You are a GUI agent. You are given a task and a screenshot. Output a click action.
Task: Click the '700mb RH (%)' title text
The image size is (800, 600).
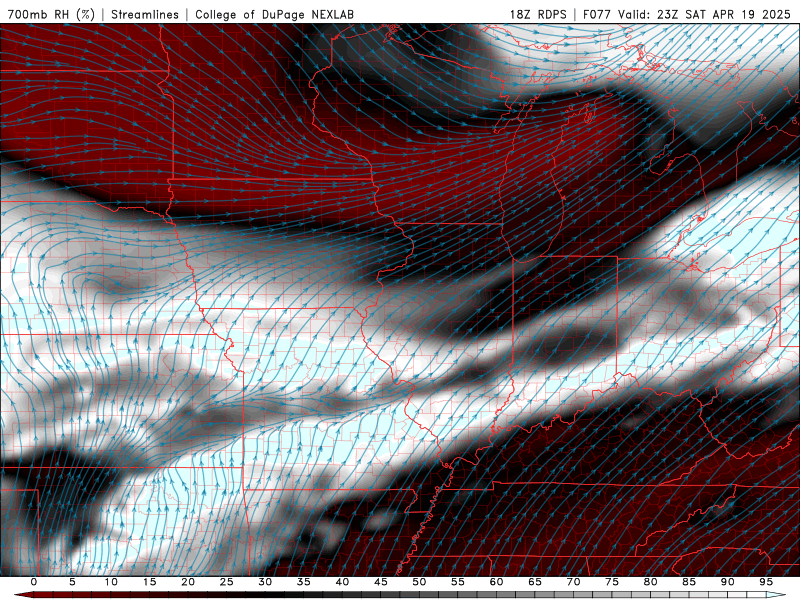pos(51,14)
